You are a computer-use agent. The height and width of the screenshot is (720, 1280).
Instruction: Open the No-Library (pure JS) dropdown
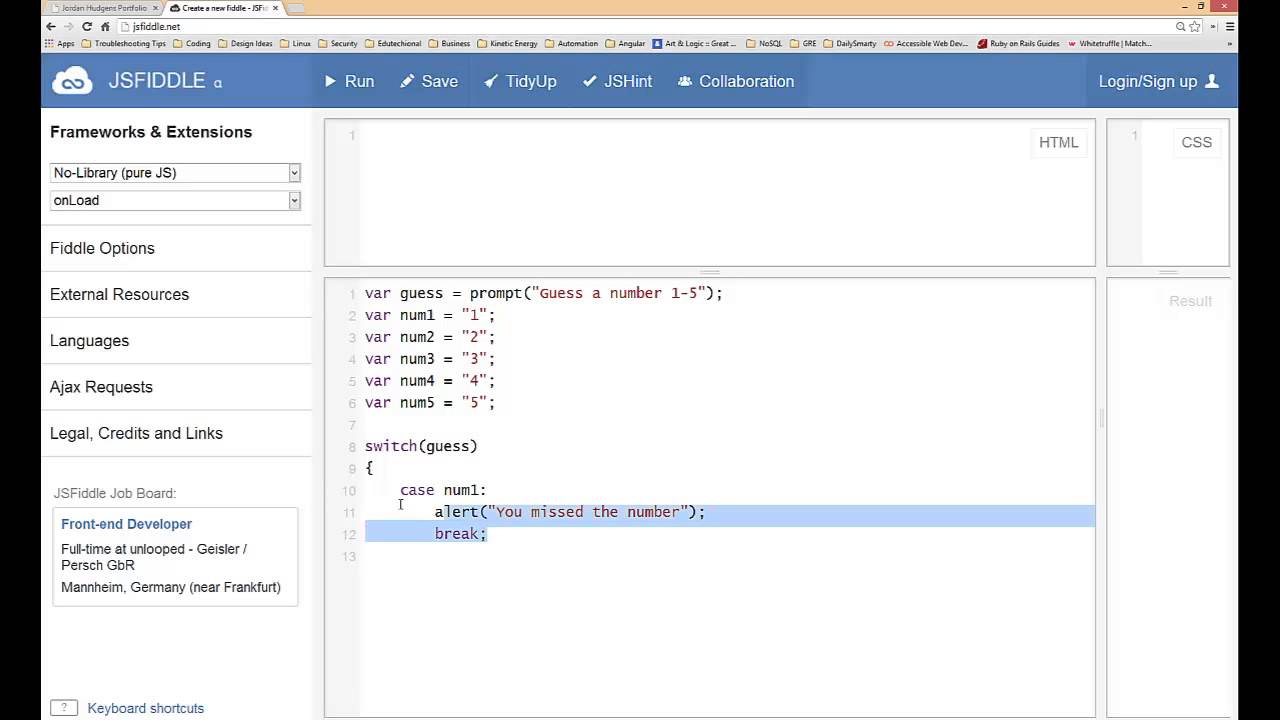(x=175, y=173)
